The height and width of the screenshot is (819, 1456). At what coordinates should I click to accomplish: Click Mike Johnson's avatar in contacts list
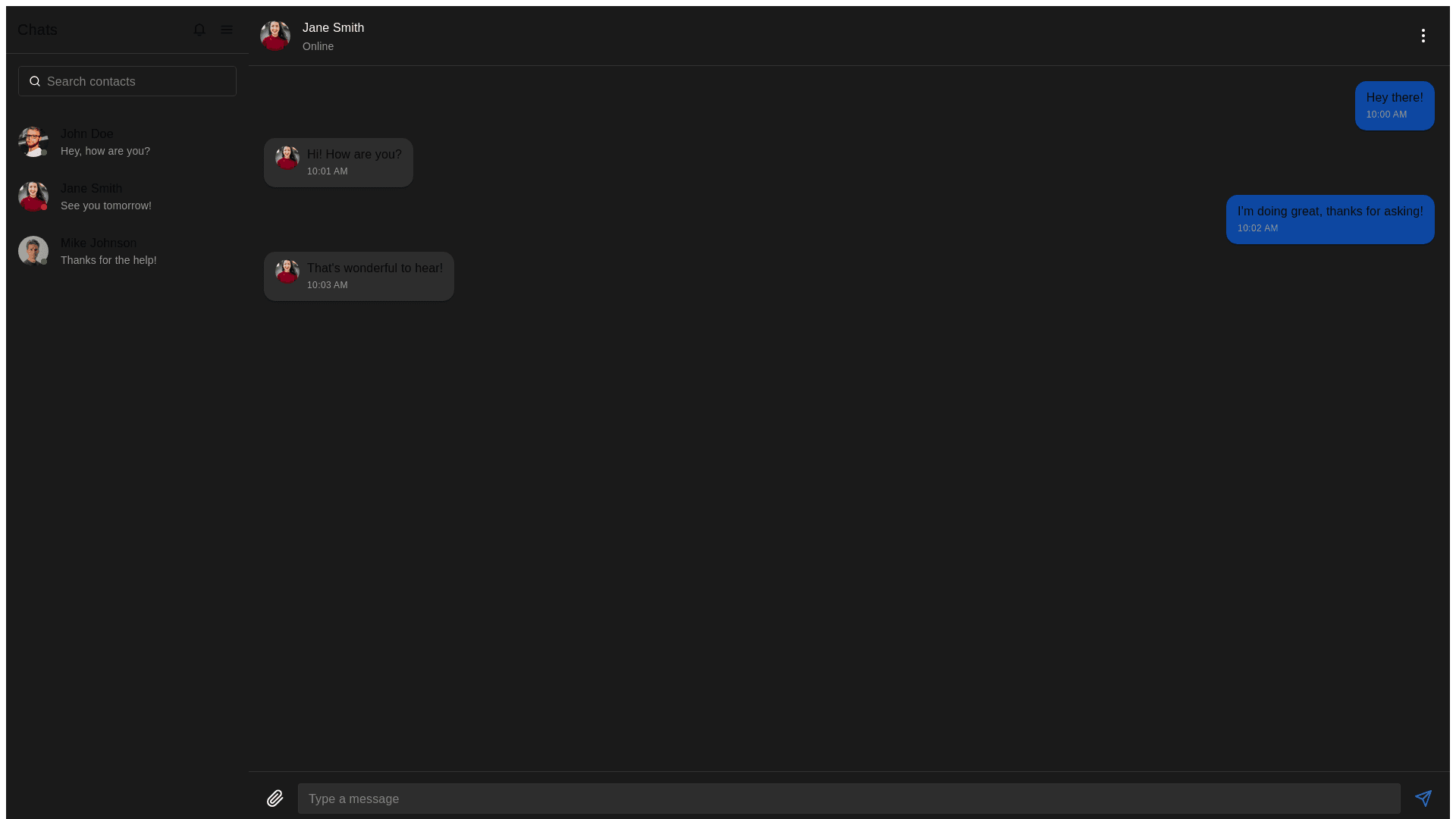pyautogui.click(x=33, y=251)
